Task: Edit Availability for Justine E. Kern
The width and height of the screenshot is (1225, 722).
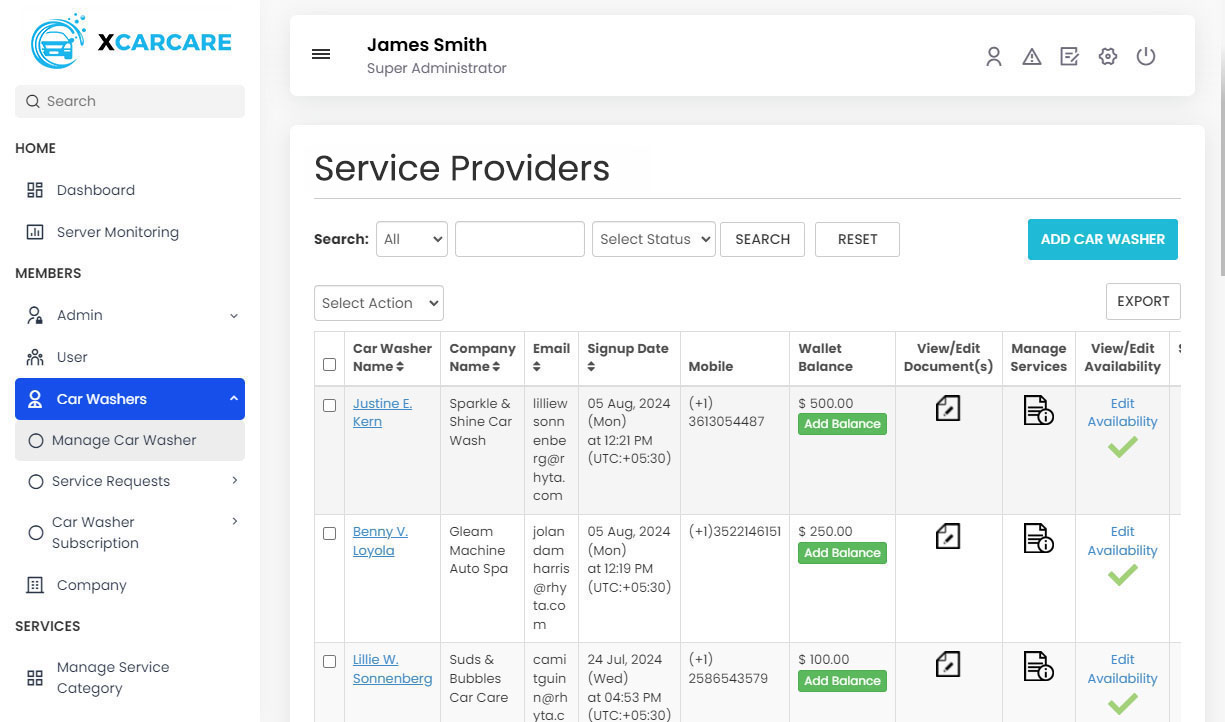Action: click(x=1122, y=412)
